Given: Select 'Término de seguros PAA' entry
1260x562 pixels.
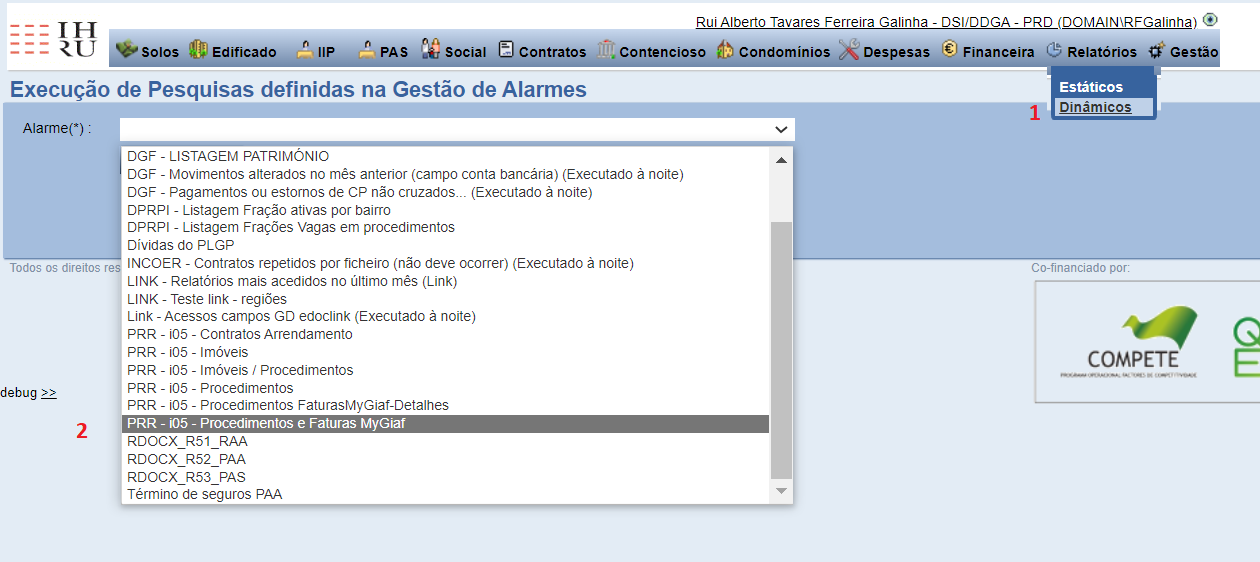Looking at the screenshot, I should [x=205, y=494].
